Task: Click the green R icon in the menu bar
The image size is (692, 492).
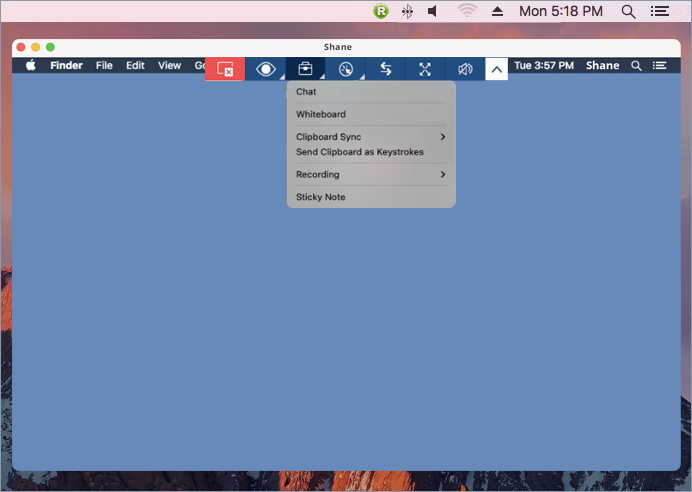Action: click(380, 11)
